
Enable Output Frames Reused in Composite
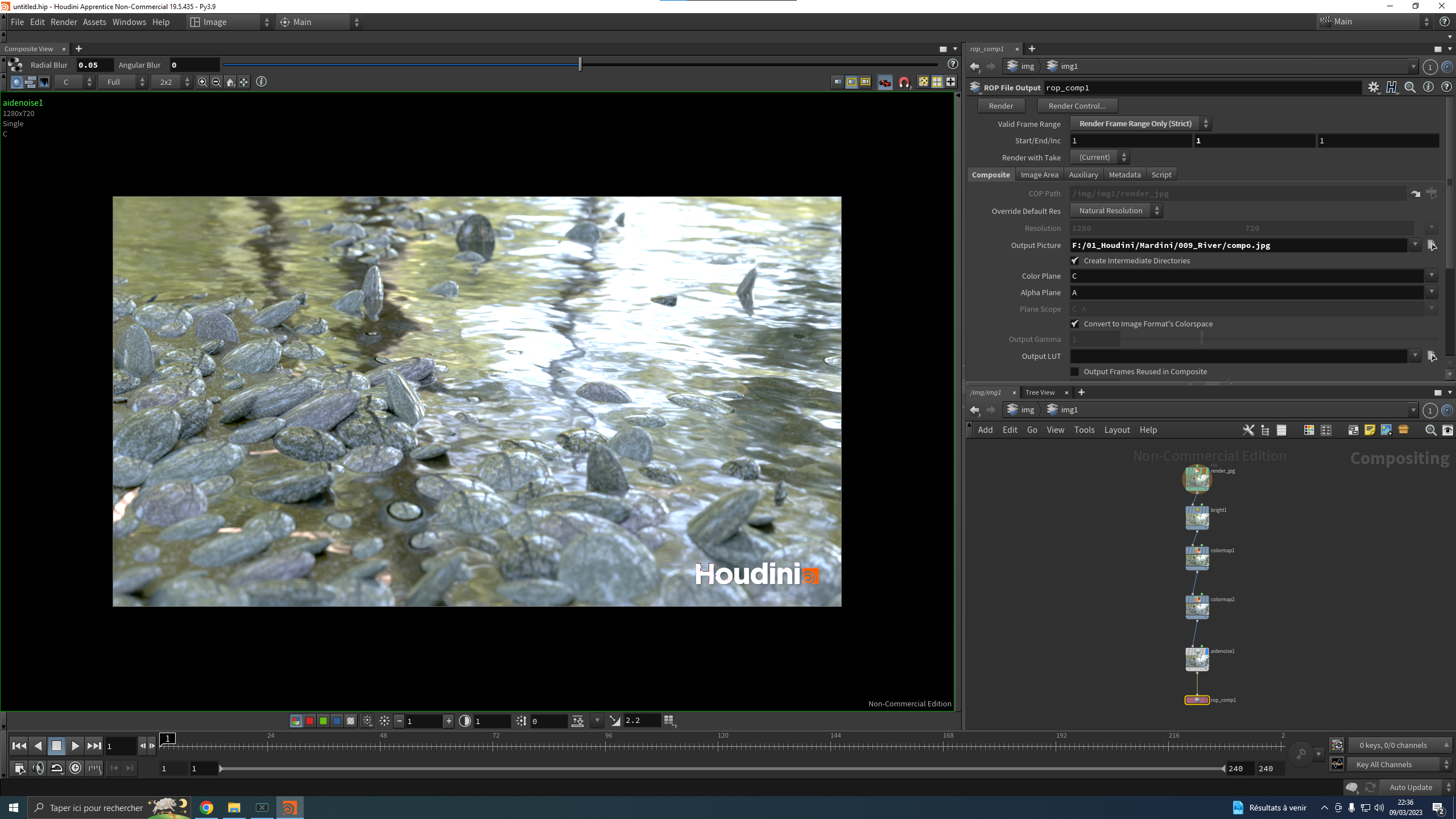coord(1074,371)
